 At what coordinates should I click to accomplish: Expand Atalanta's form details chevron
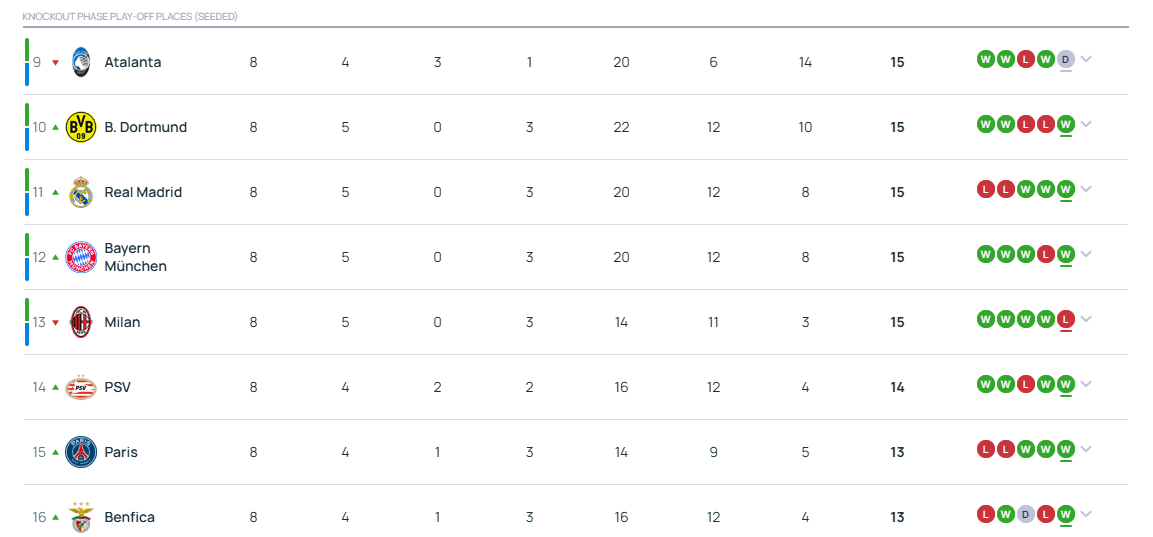click(1086, 60)
